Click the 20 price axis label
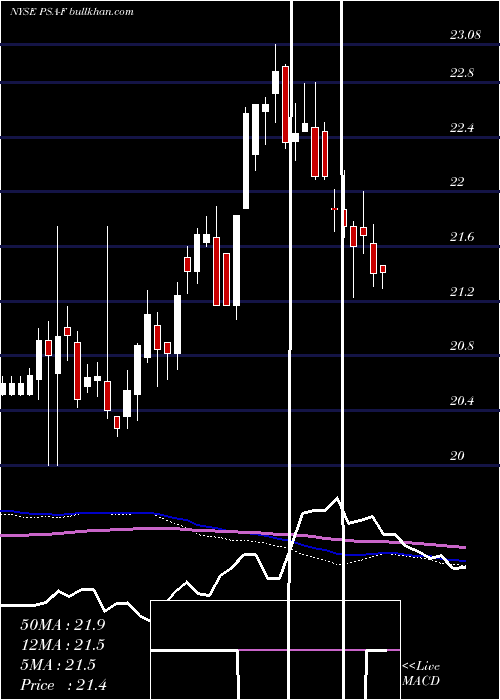The width and height of the screenshot is (500, 700). click(x=457, y=456)
